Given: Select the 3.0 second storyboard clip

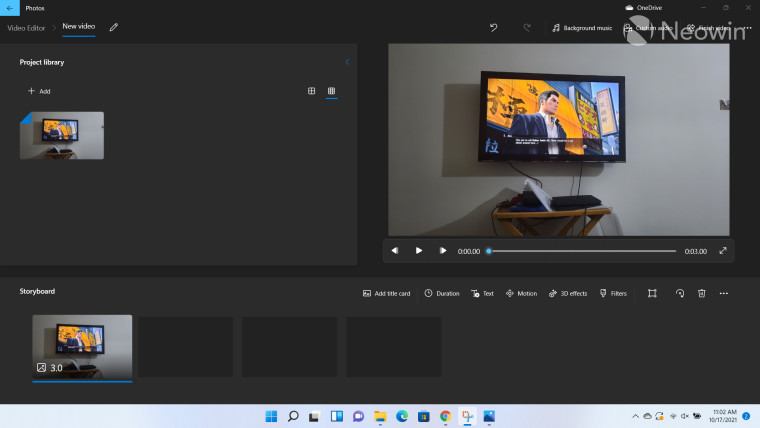Looking at the screenshot, I should [82, 347].
